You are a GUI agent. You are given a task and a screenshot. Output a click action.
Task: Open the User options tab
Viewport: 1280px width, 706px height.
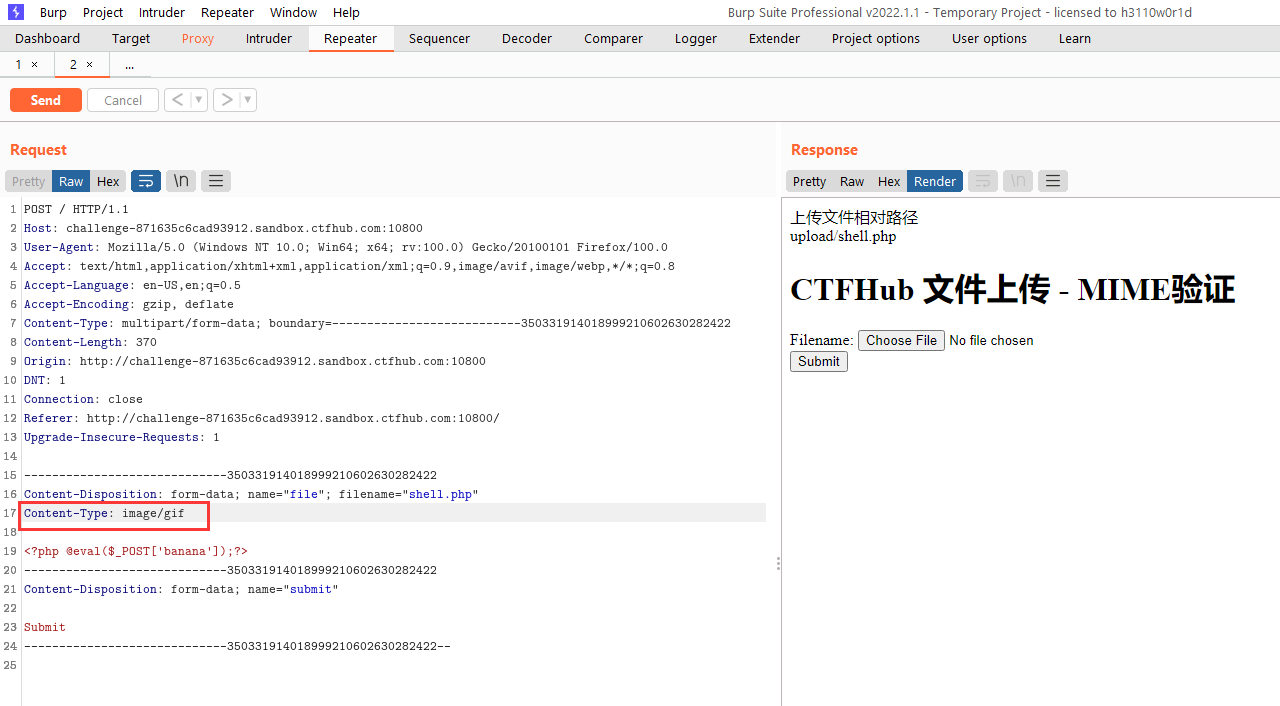989,38
